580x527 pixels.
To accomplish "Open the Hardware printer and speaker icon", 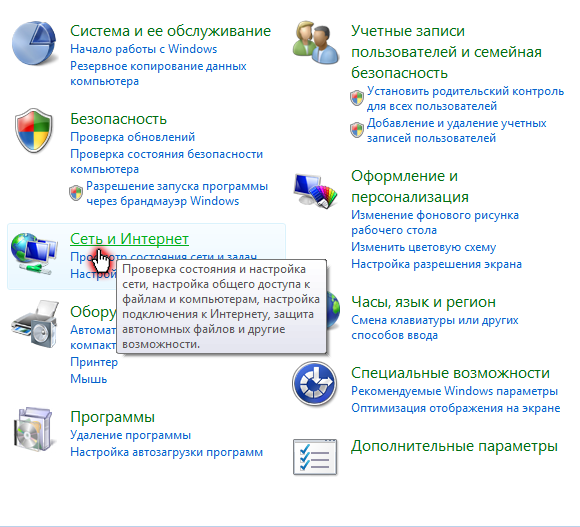I will pyautogui.click(x=34, y=324).
